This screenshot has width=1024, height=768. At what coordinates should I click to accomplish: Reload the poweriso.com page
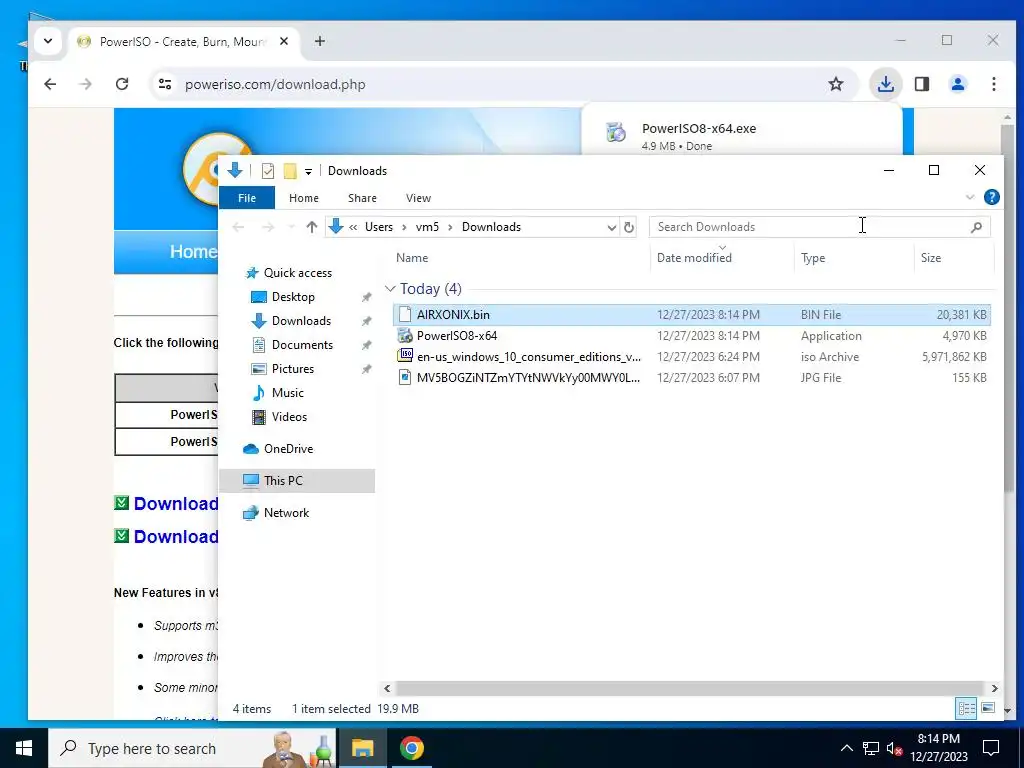tap(121, 84)
